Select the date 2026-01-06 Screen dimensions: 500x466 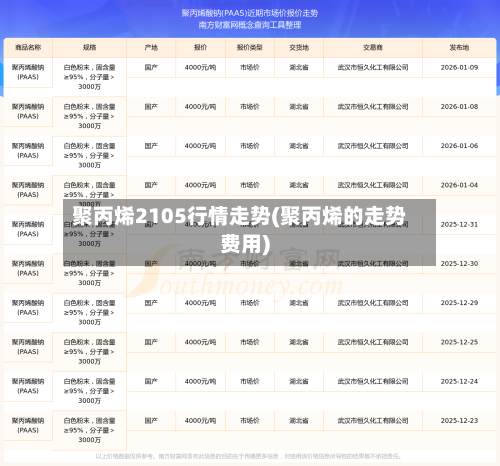click(459, 146)
